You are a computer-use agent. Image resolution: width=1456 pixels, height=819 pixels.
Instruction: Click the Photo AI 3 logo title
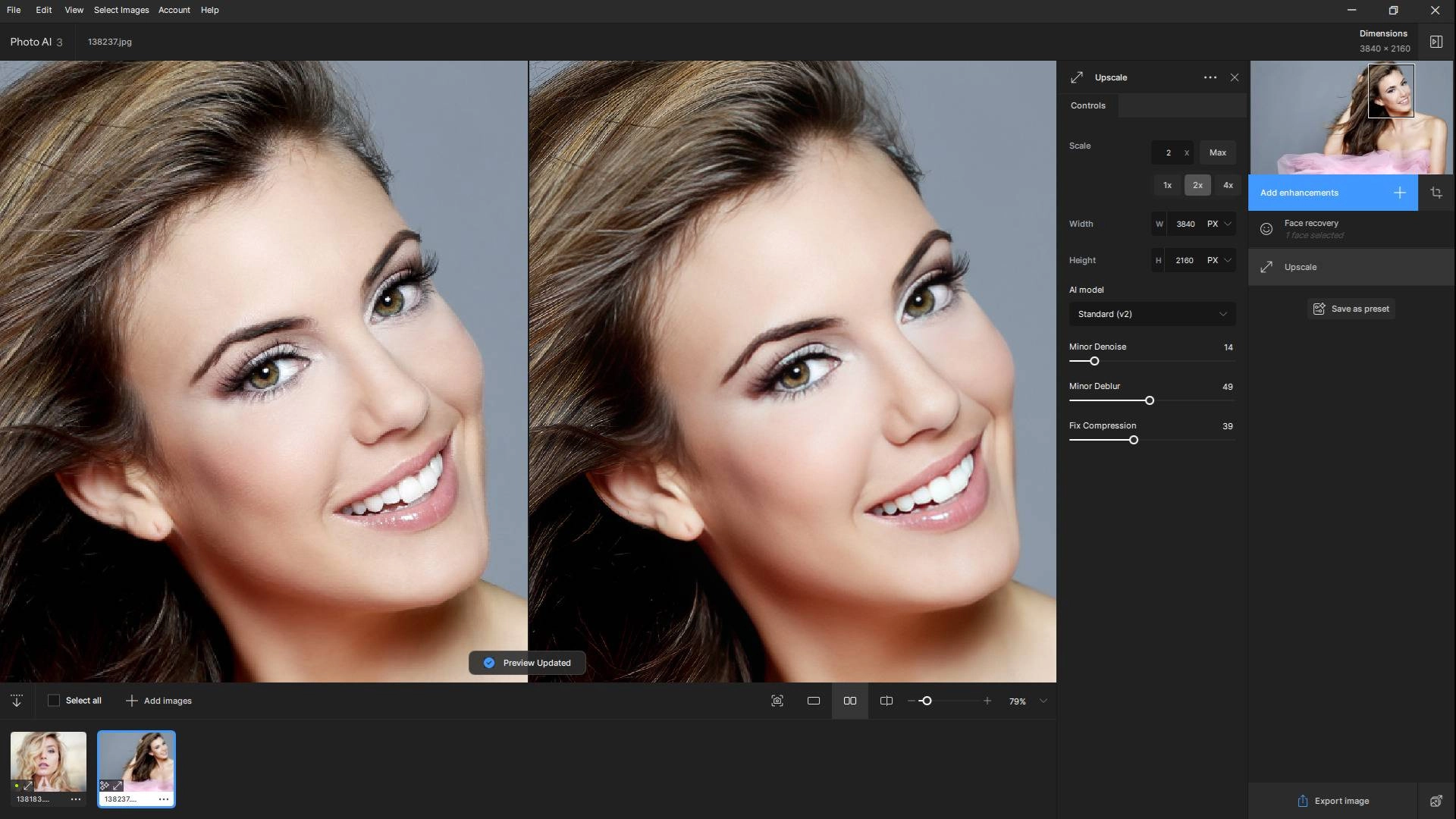(36, 42)
